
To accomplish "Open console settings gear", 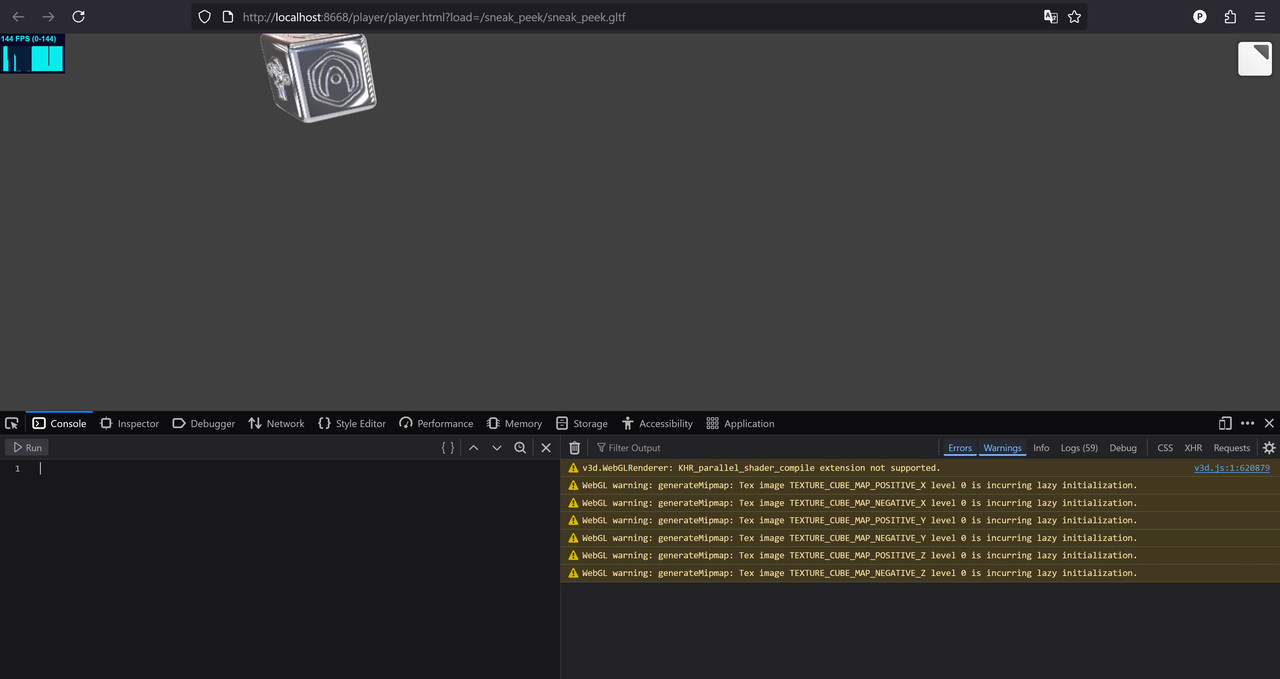I will pyautogui.click(x=1269, y=448).
